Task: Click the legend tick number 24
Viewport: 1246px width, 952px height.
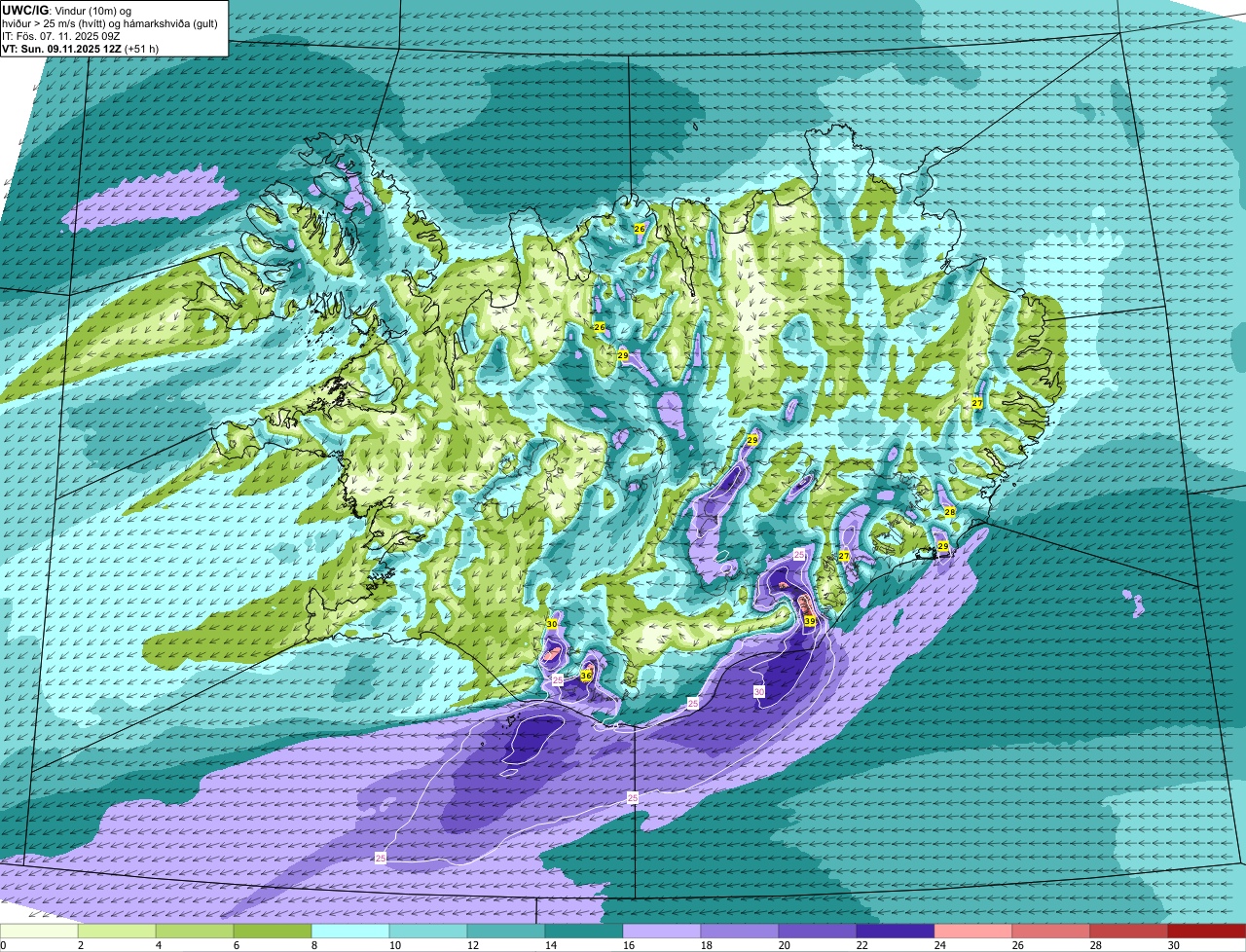Action: point(939,945)
